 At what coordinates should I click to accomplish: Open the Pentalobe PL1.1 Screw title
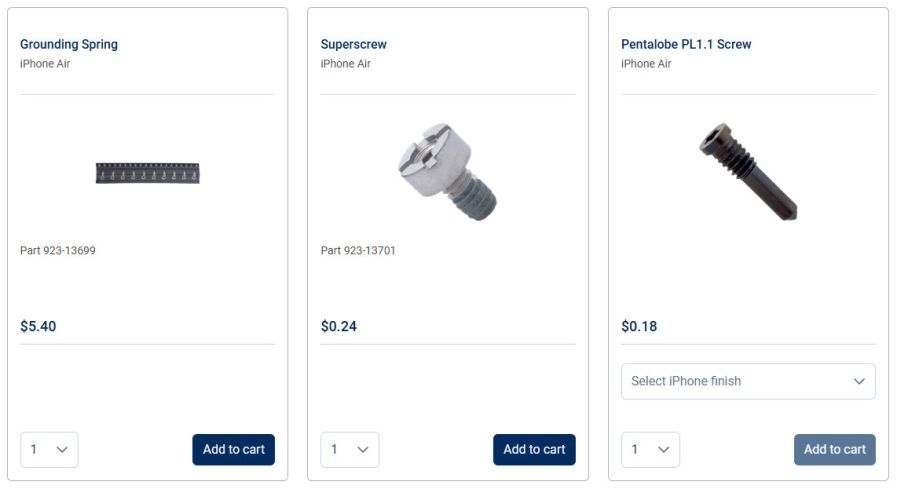686,44
